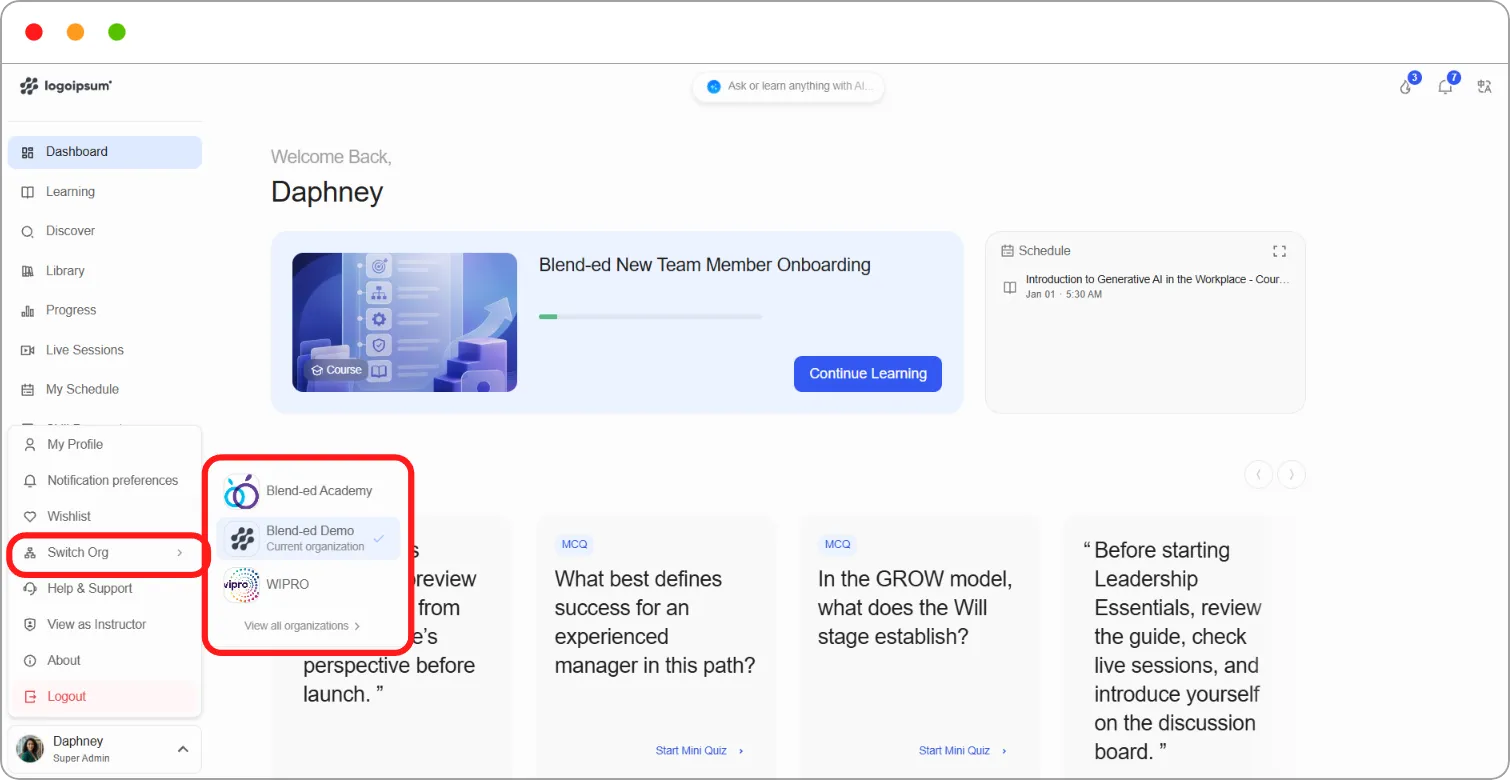Go to the next card with the right arrow
This screenshot has height=780, width=1510.
point(1292,474)
